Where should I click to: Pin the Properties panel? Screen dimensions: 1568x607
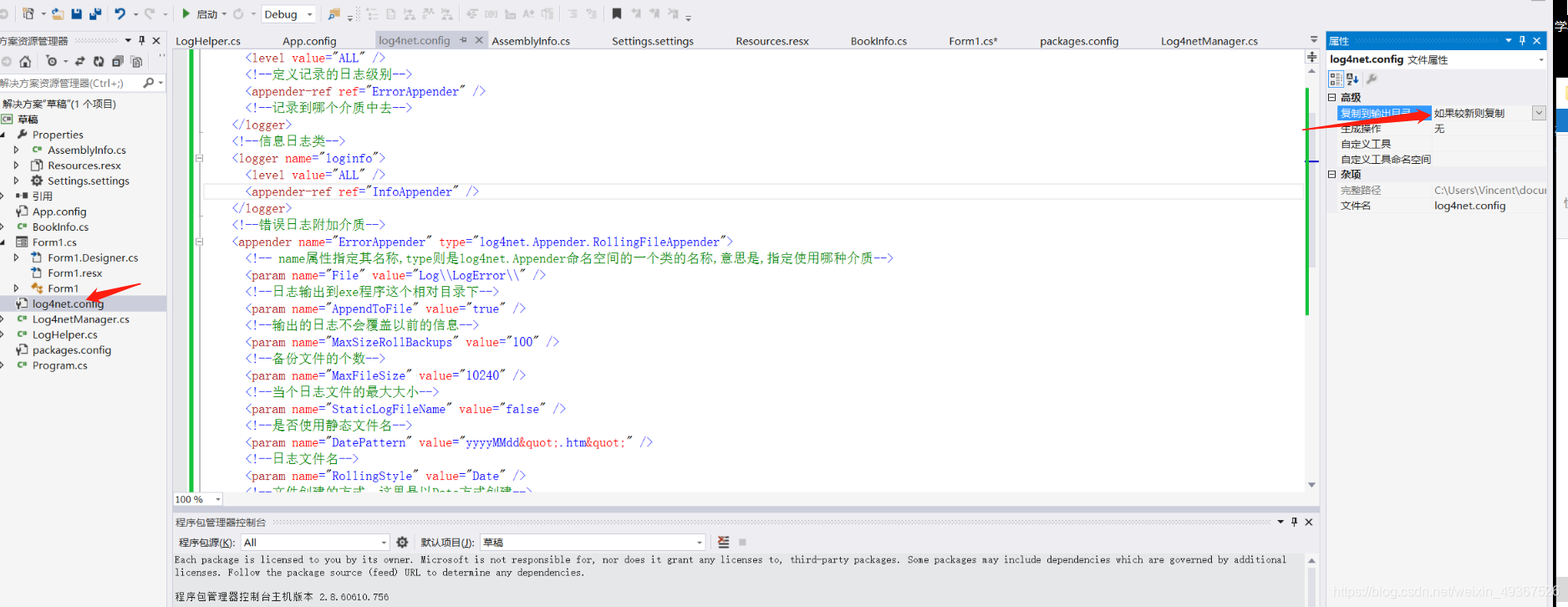1522,40
